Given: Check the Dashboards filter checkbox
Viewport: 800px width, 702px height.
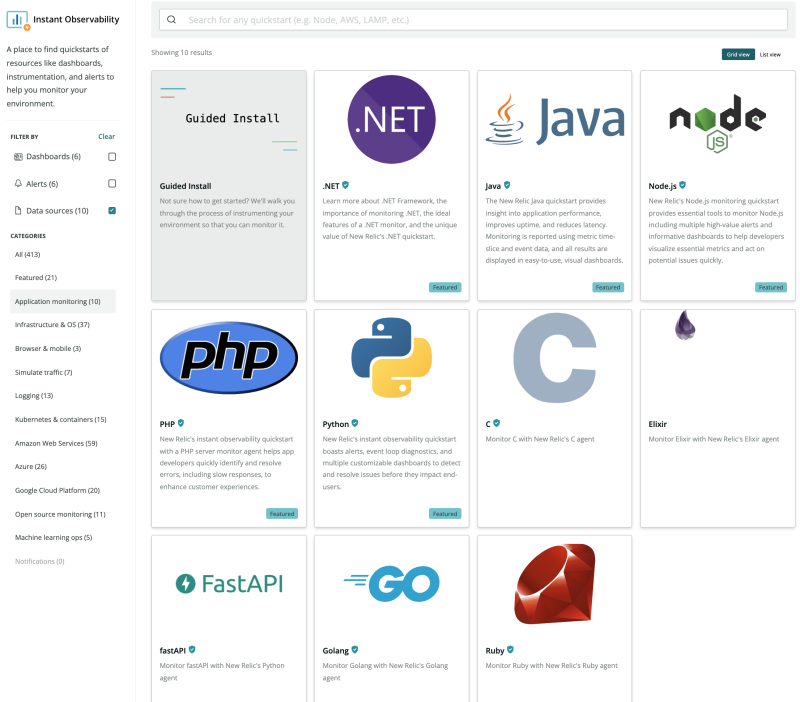Looking at the screenshot, I should click(x=113, y=157).
